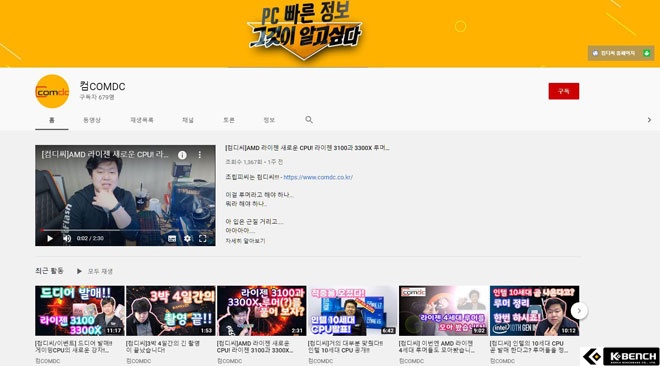Switch to the 재생목록 tab
Viewport: 660px width, 366px height.
tap(142, 120)
